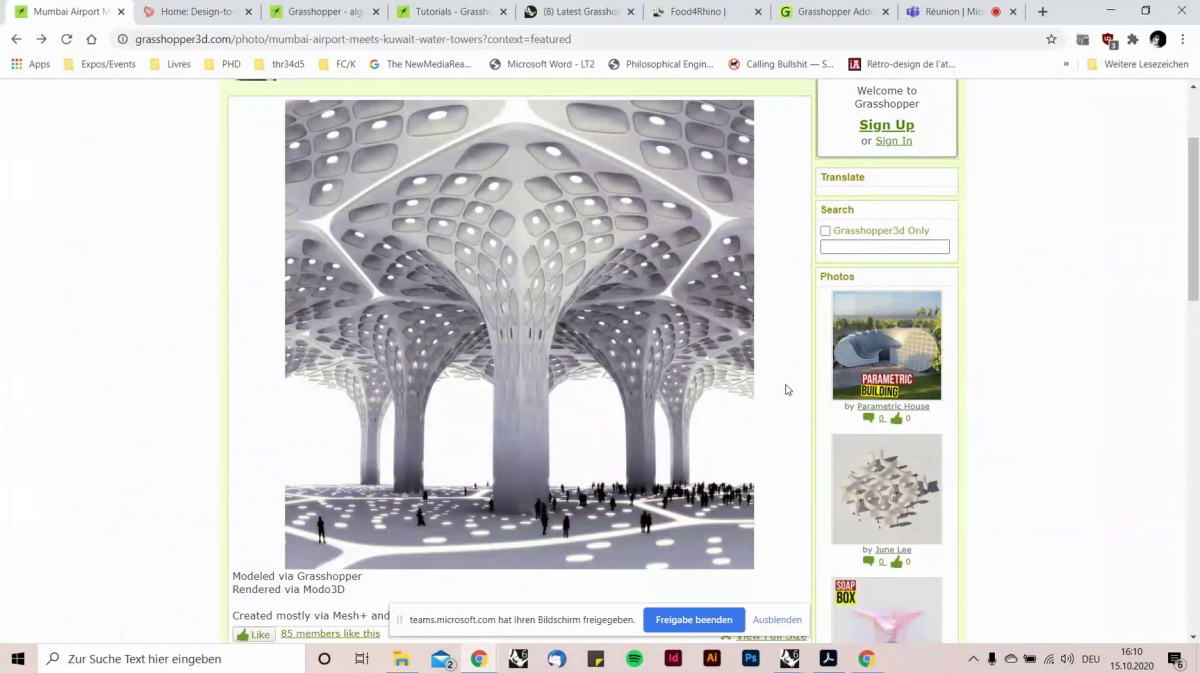
Task: Bookmark this page with the star icon
Action: pyautogui.click(x=1051, y=39)
